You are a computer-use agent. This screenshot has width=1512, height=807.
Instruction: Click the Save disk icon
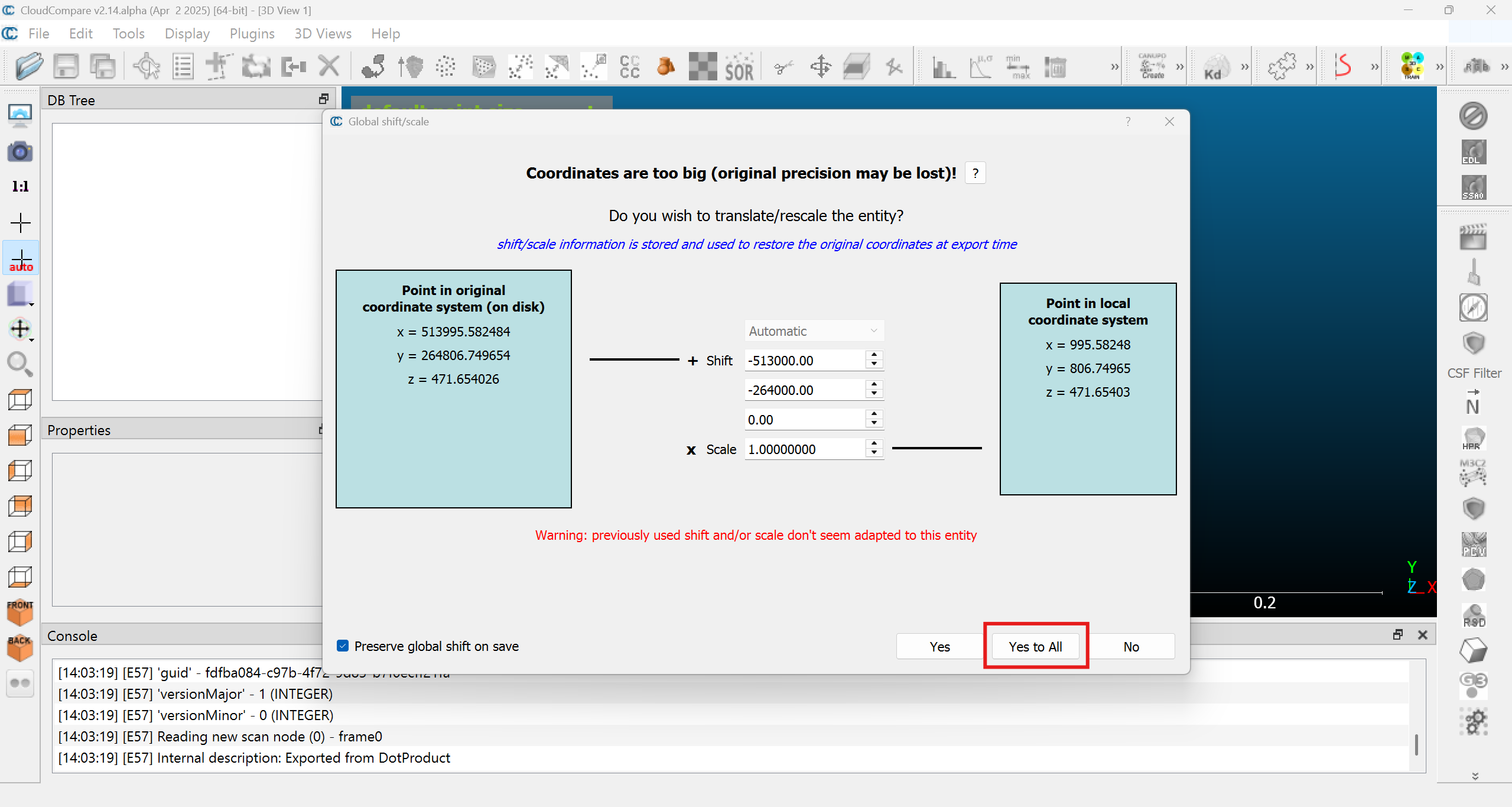66,66
